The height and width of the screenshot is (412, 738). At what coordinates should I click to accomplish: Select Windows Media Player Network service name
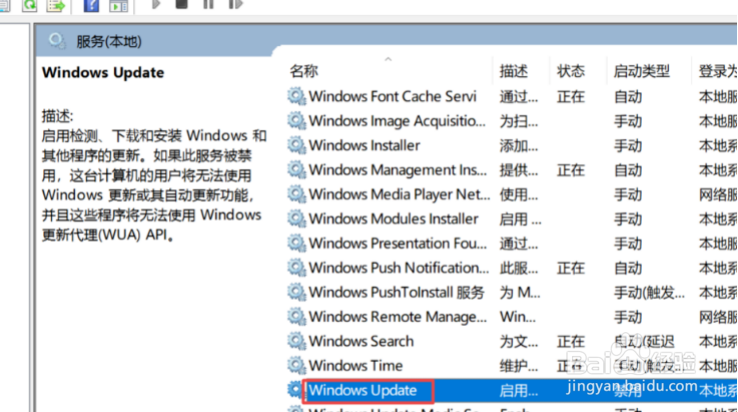[x=399, y=194]
